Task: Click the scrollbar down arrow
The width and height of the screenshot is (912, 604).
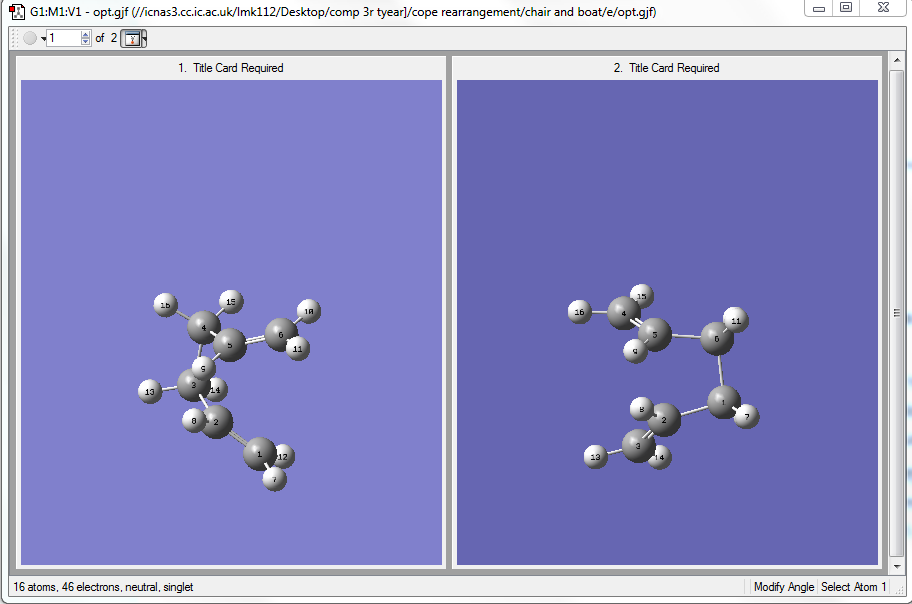Action: (896, 566)
